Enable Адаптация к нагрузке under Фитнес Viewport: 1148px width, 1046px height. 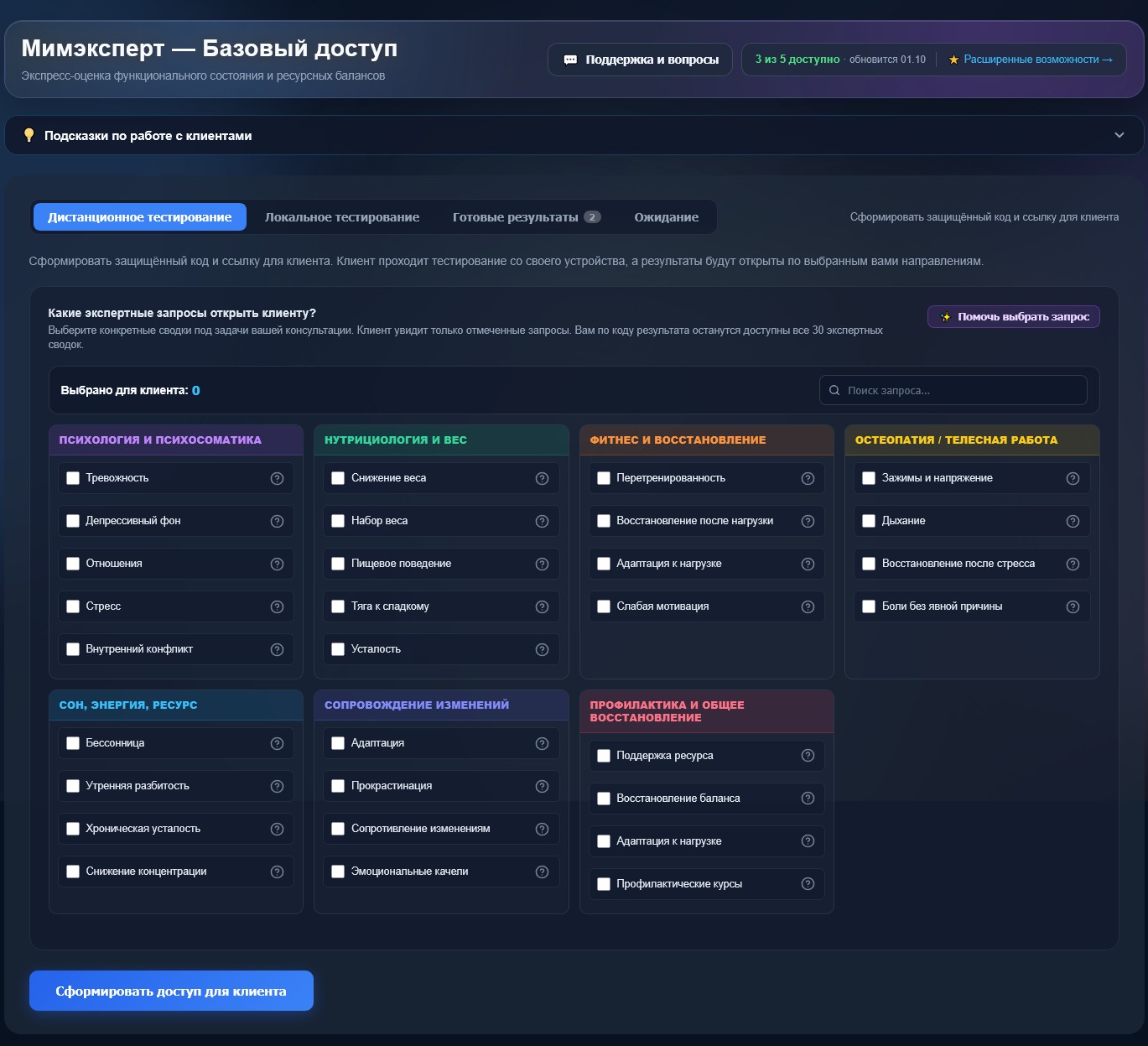point(604,564)
